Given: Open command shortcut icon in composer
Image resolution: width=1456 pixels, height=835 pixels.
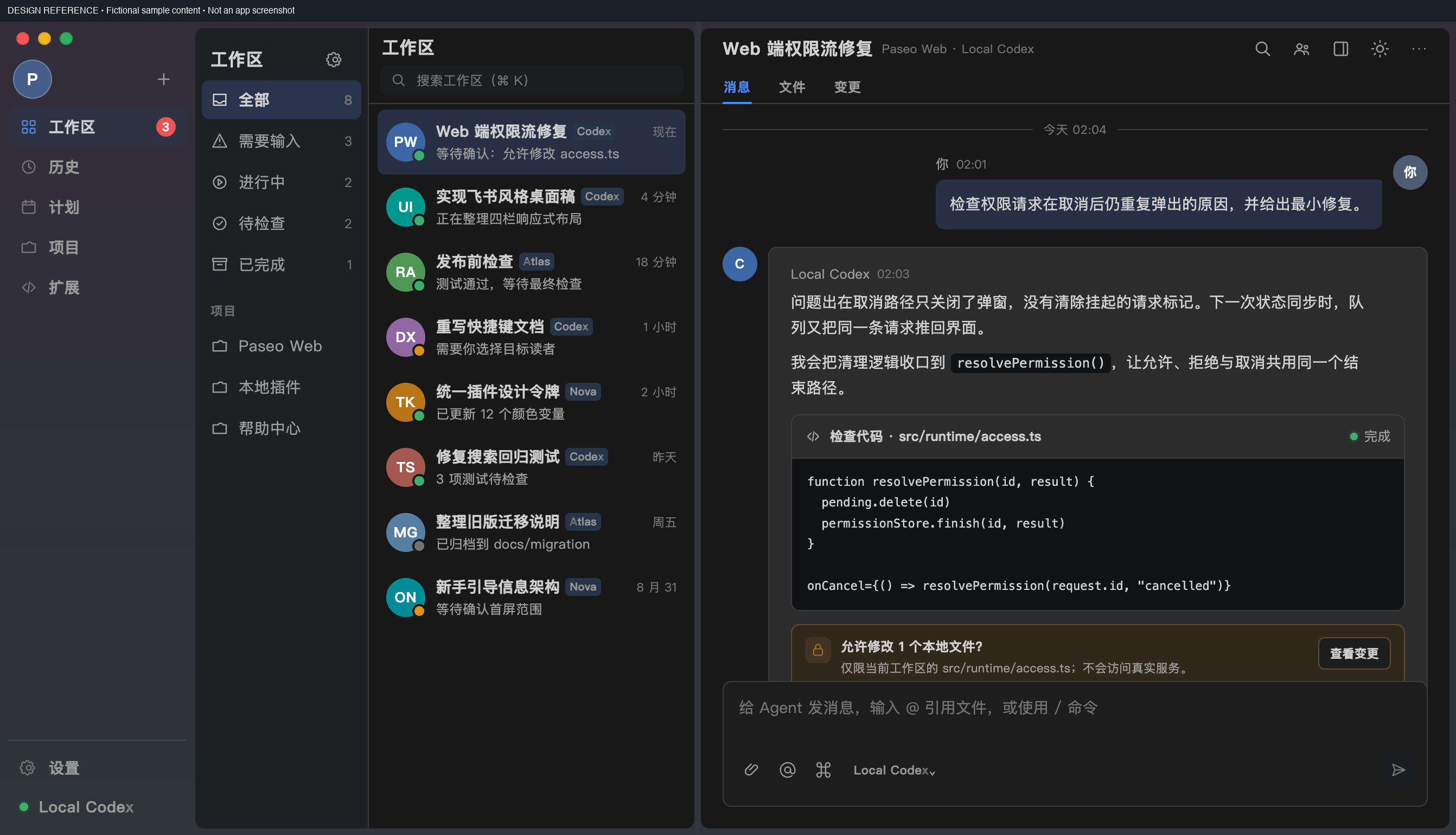Looking at the screenshot, I should [823, 769].
